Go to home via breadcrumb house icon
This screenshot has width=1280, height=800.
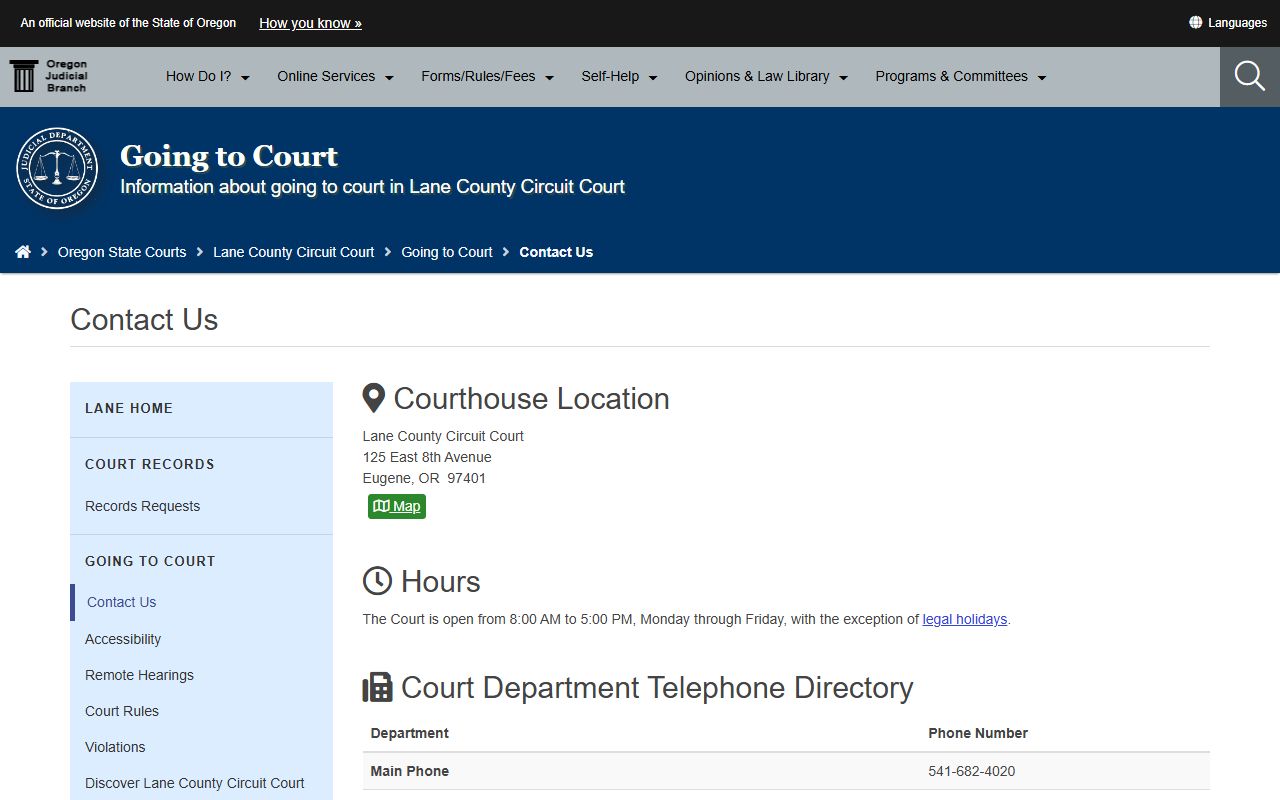point(23,252)
